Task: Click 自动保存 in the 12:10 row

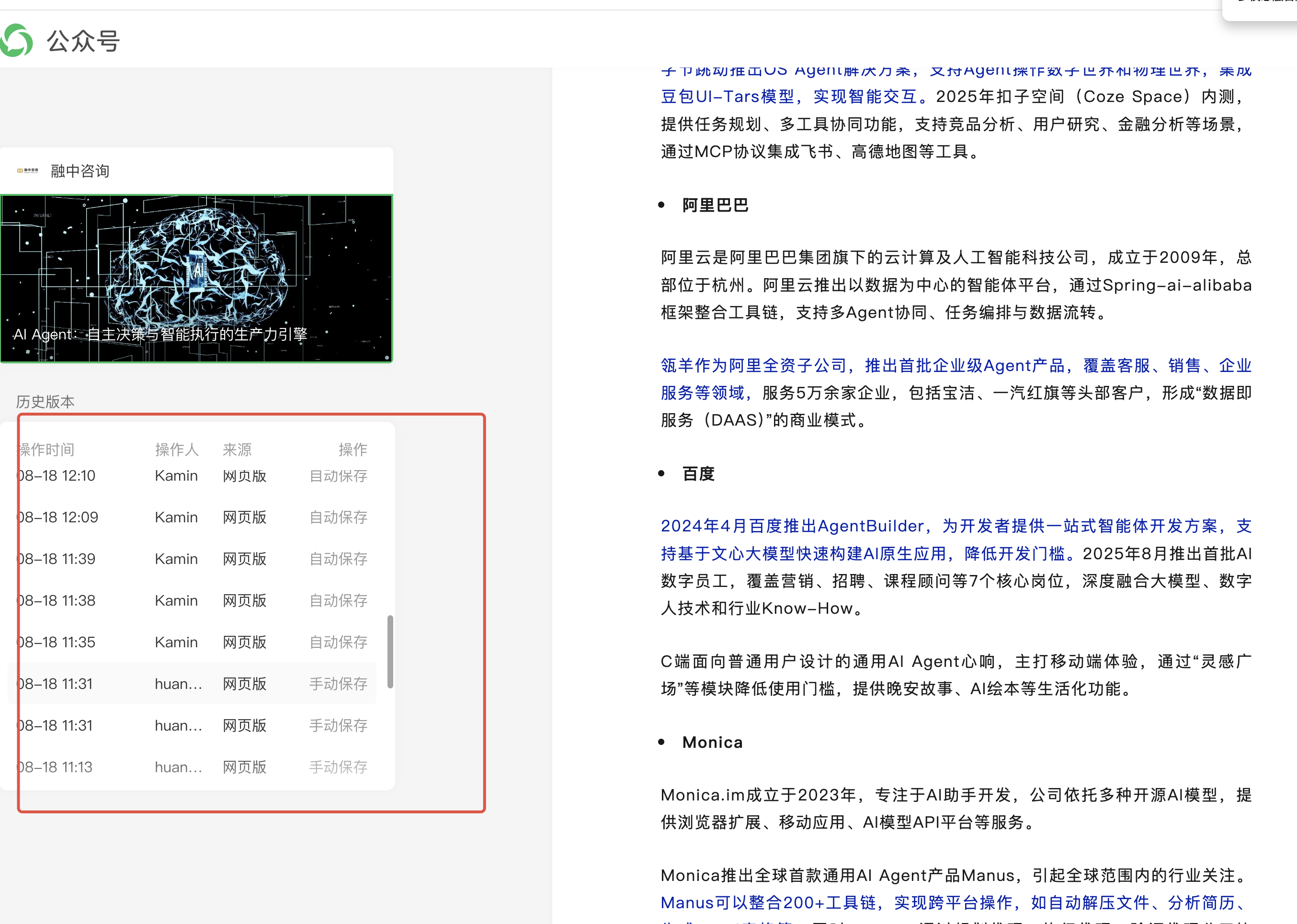Action: tap(338, 476)
